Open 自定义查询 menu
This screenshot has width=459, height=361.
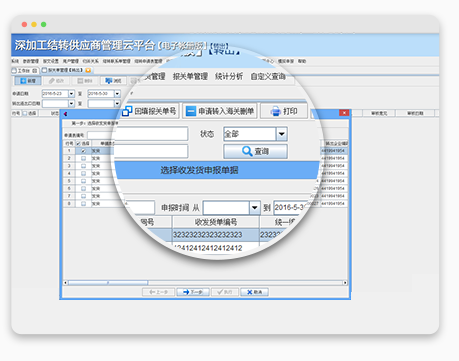coord(268,76)
